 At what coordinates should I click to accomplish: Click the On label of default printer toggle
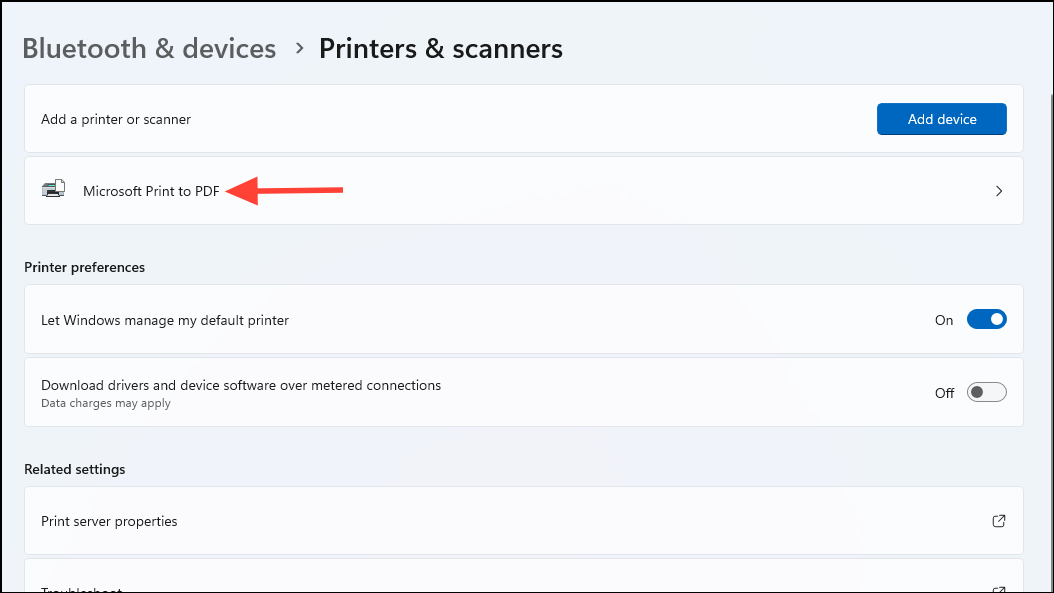(944, 320)
